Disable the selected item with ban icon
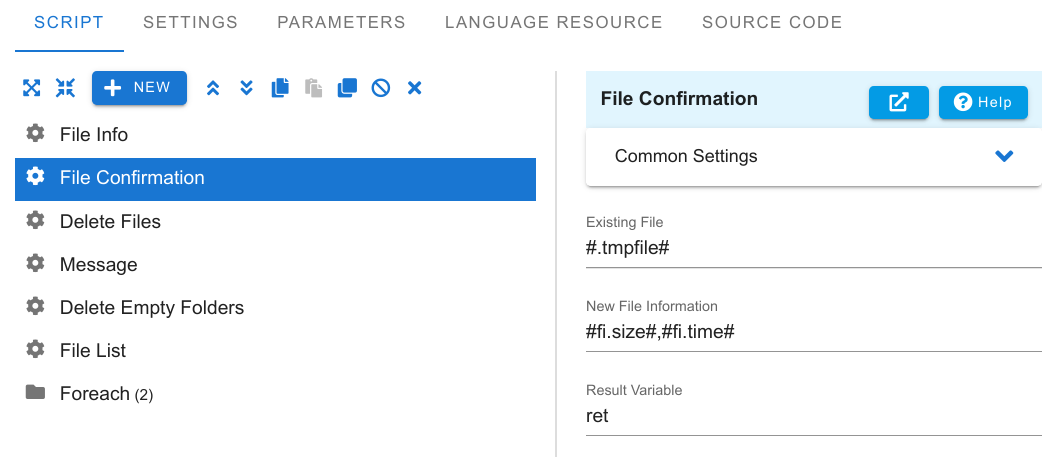The width and height of the screenshot is (1054, 457). (x=381, y=87)
